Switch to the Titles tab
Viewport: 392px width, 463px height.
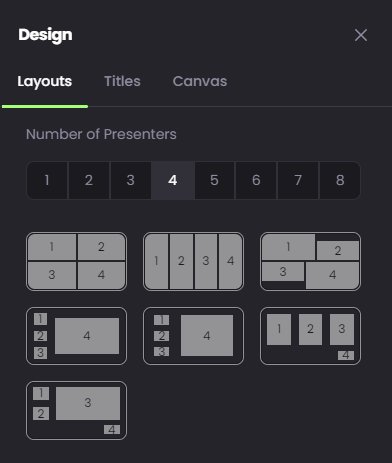point(122,81)
